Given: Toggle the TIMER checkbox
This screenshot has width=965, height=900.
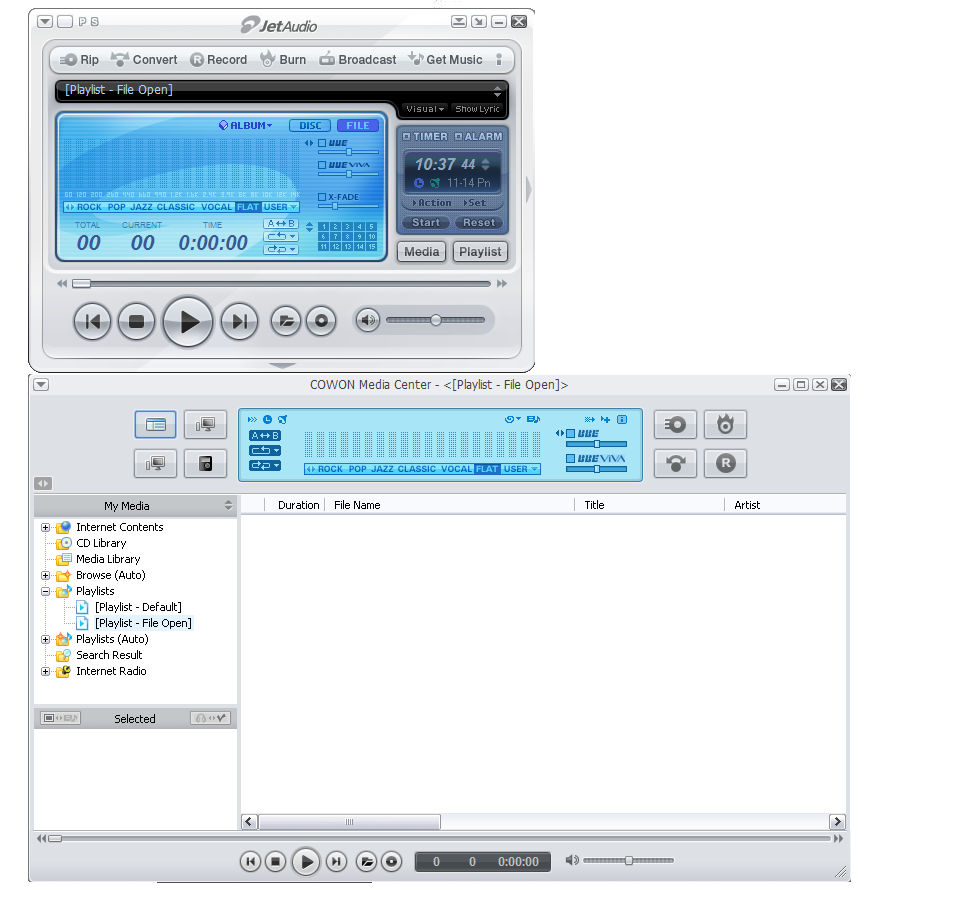Looking at the screenshot, I should click(406, 136).
